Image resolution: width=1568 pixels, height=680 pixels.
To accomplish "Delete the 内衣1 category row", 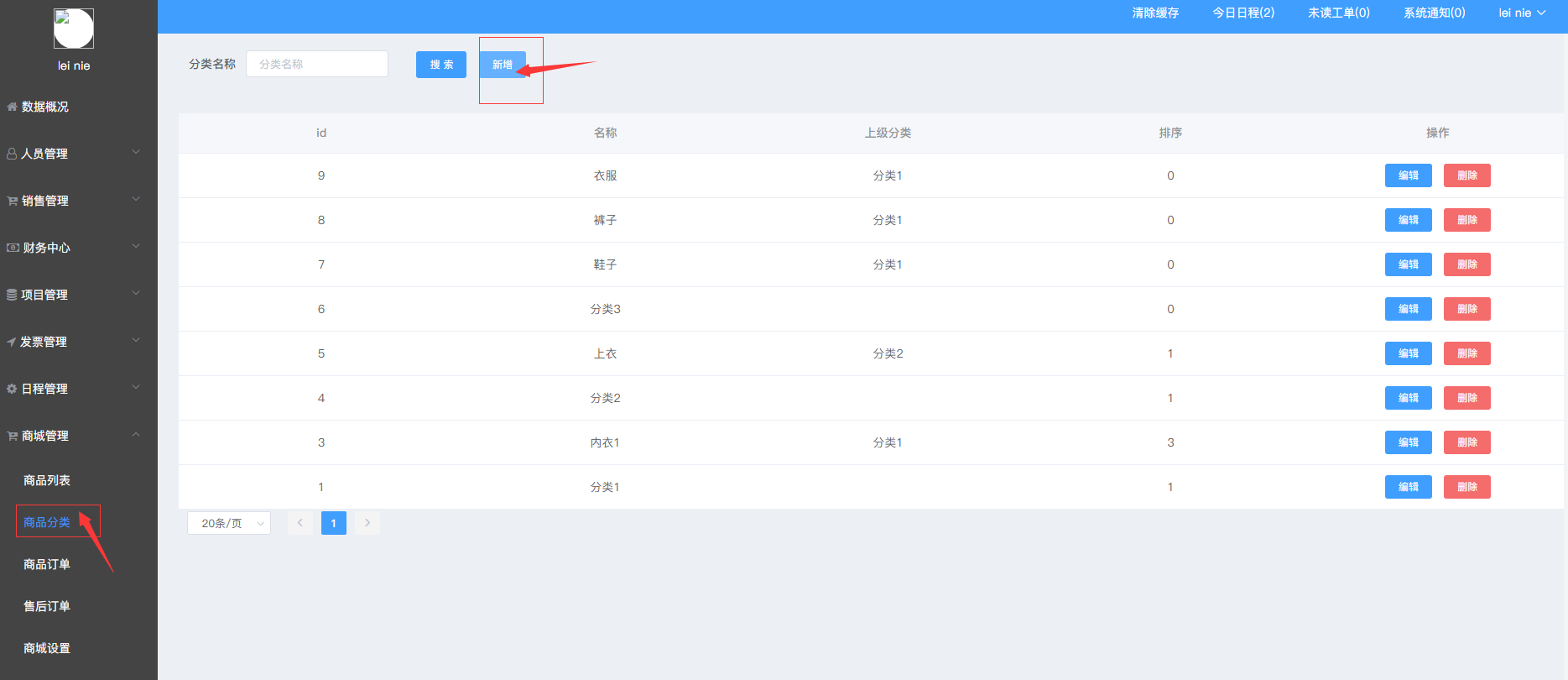I will (1467, 442).
